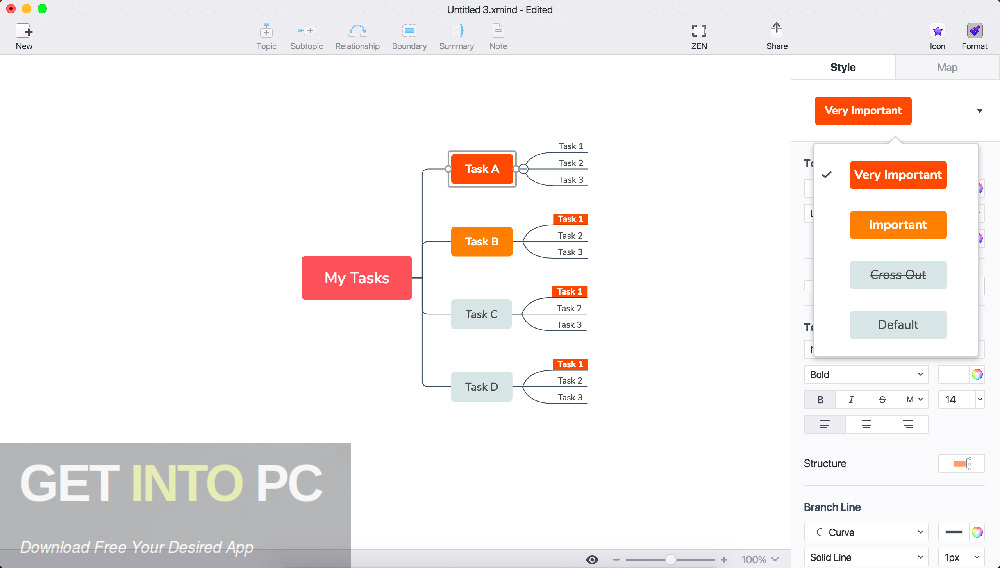Create a new mind map with New

[23, 36]
